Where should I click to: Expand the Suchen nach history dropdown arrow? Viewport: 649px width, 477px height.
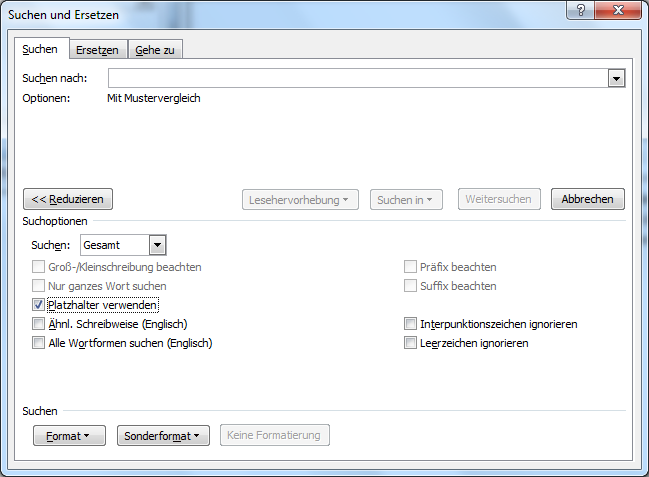click(616, 78)
